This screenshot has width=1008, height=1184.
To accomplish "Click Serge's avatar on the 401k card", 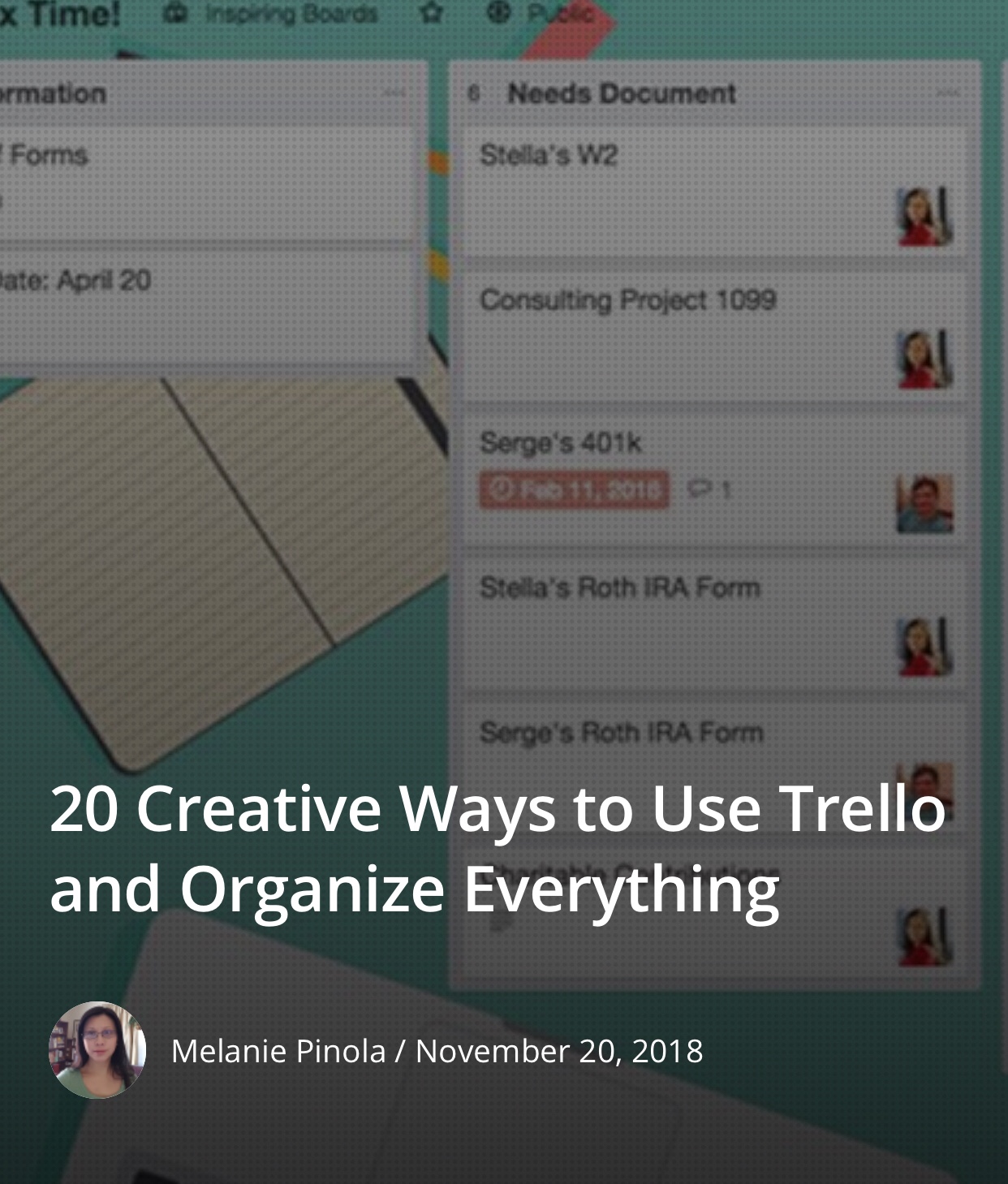I will tap(924, 504).
